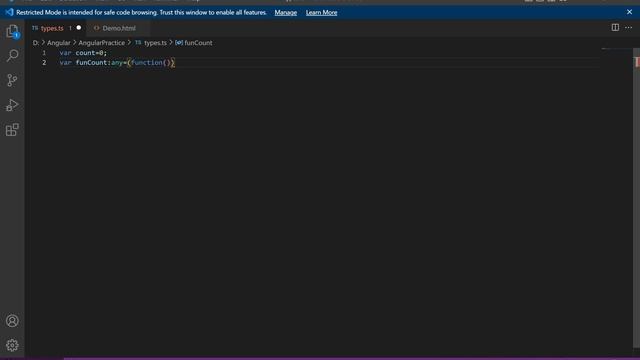Click line number 2 in gutter
The width and height of the screenshot is (640, 360).
point(44,62)
